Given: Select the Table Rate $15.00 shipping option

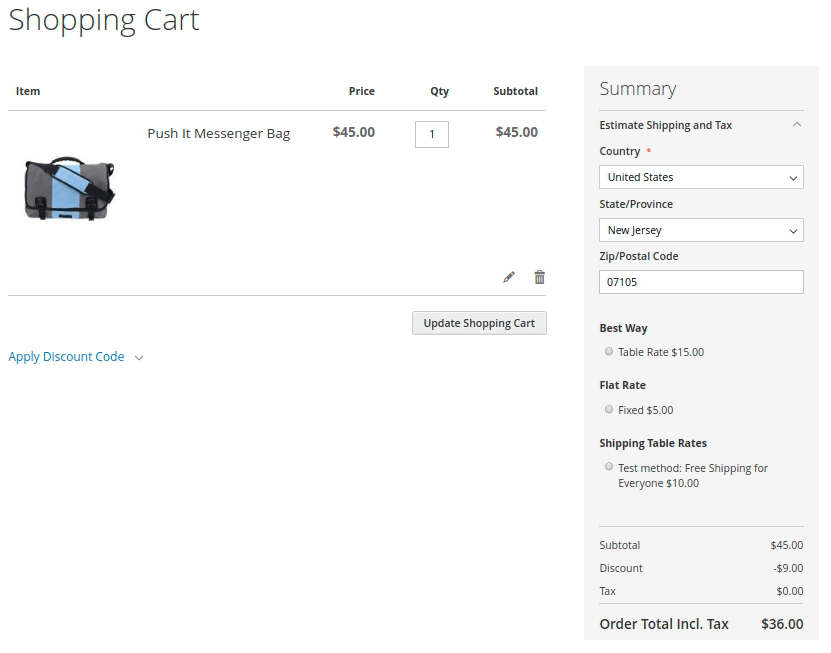Looking at the screenshot, I should click(x=609, y=352).
